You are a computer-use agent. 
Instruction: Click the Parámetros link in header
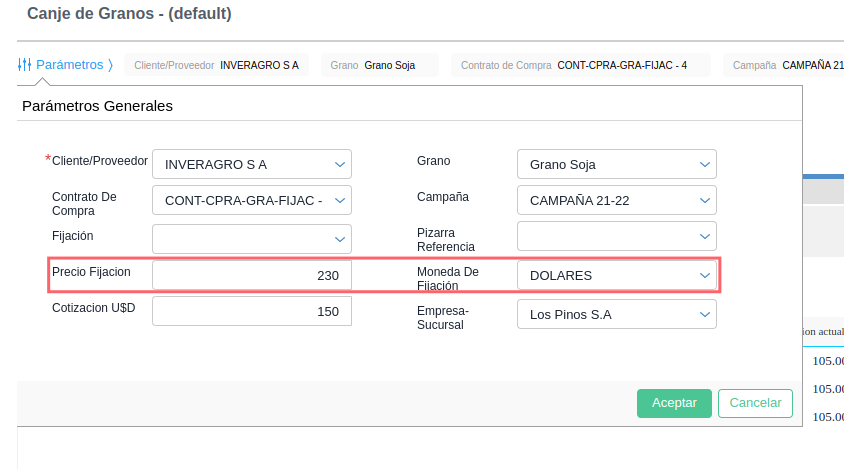pyautogui.click(x=69, y=65)
